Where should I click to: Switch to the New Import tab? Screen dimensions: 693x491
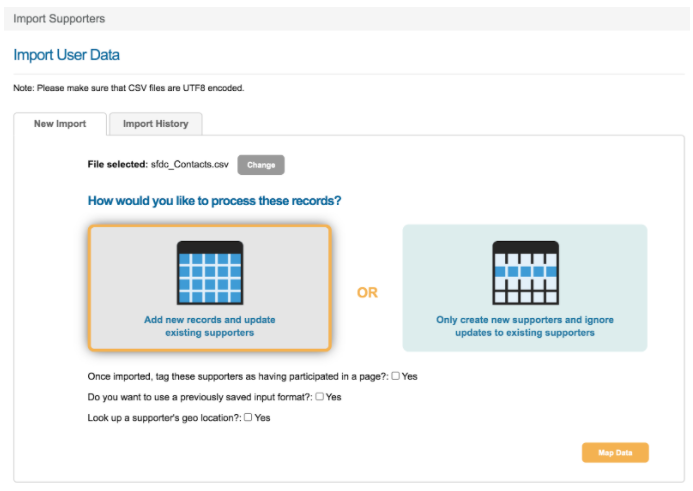pos(60,124)
